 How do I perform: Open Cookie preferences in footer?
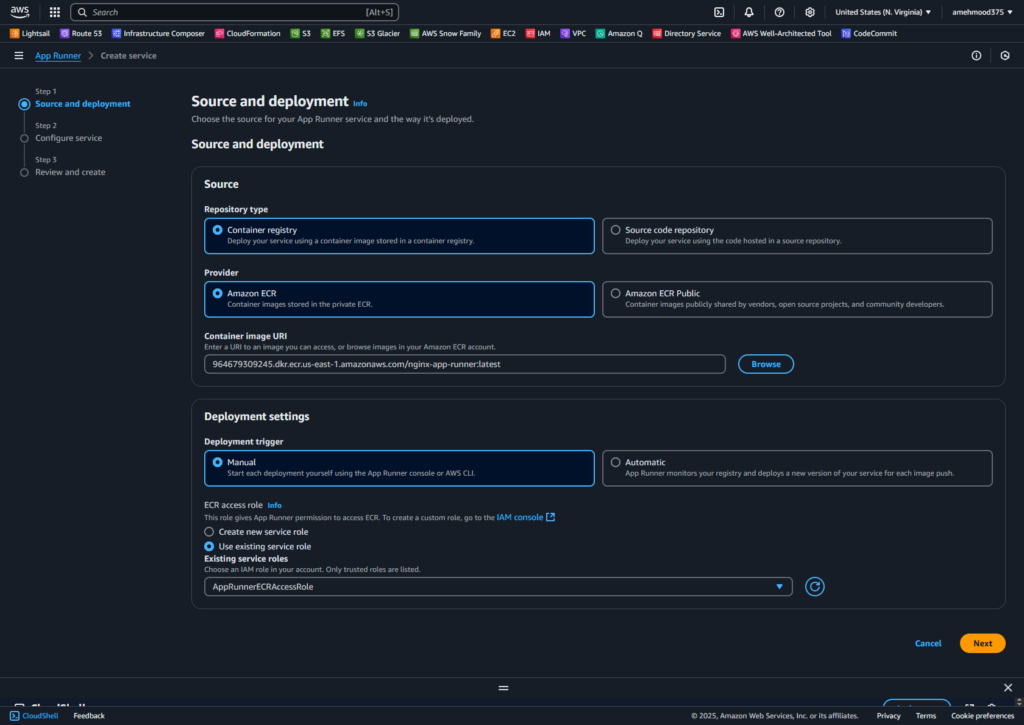(x=982, y=716)
